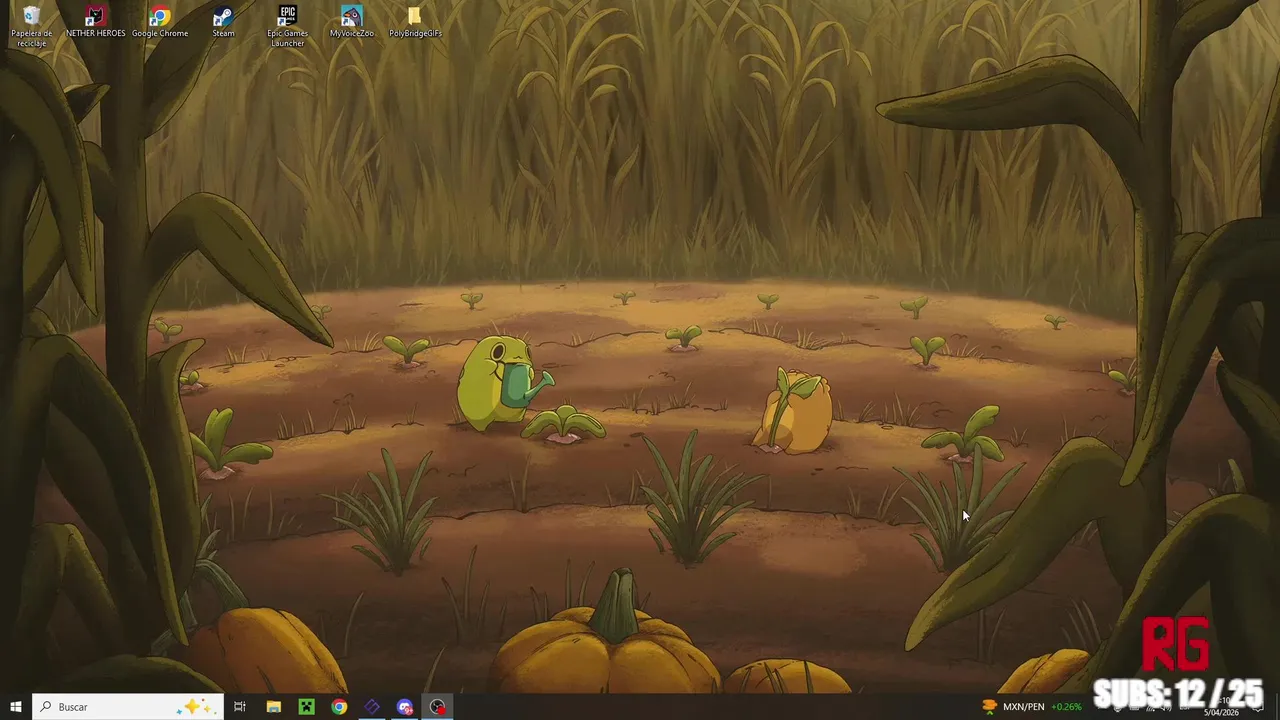Click the Buscar search box
This screenshot has width=1280, height=720.
(127, 707)
